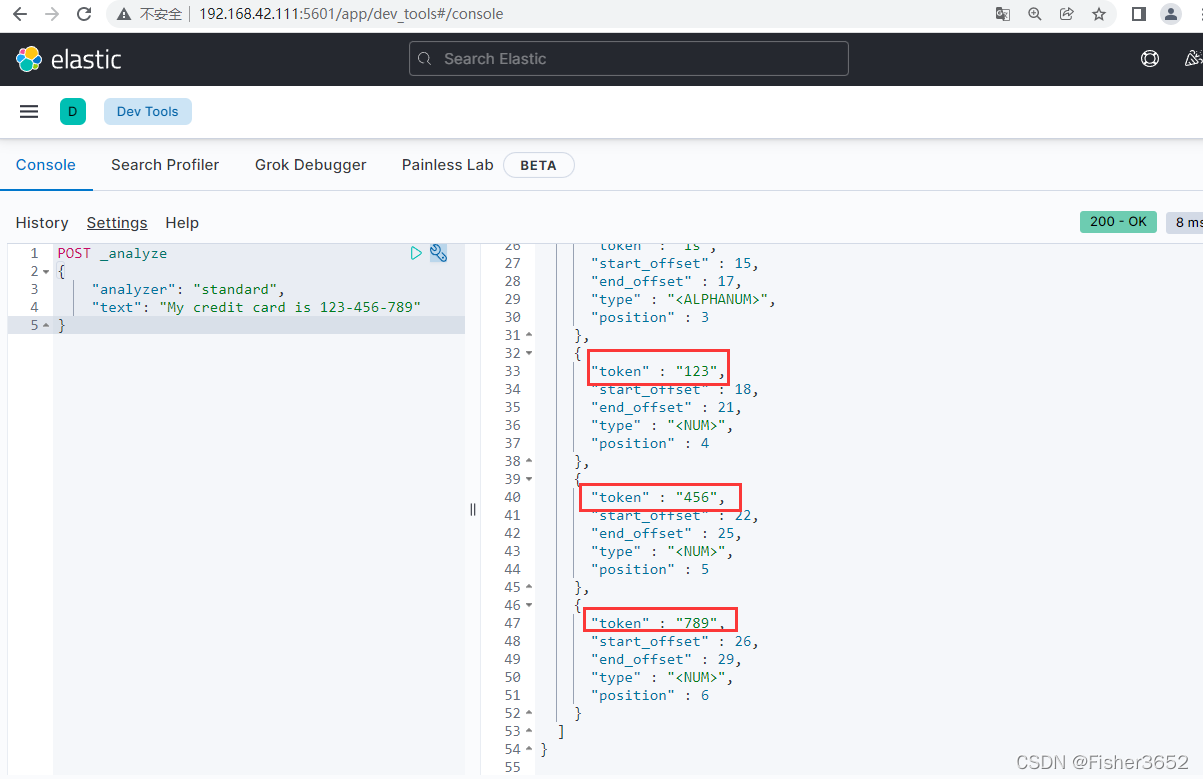Click the "end_offset" : 25 line
The width and height of the screenshot is (1203, 779).
click(x=666, y=533)
